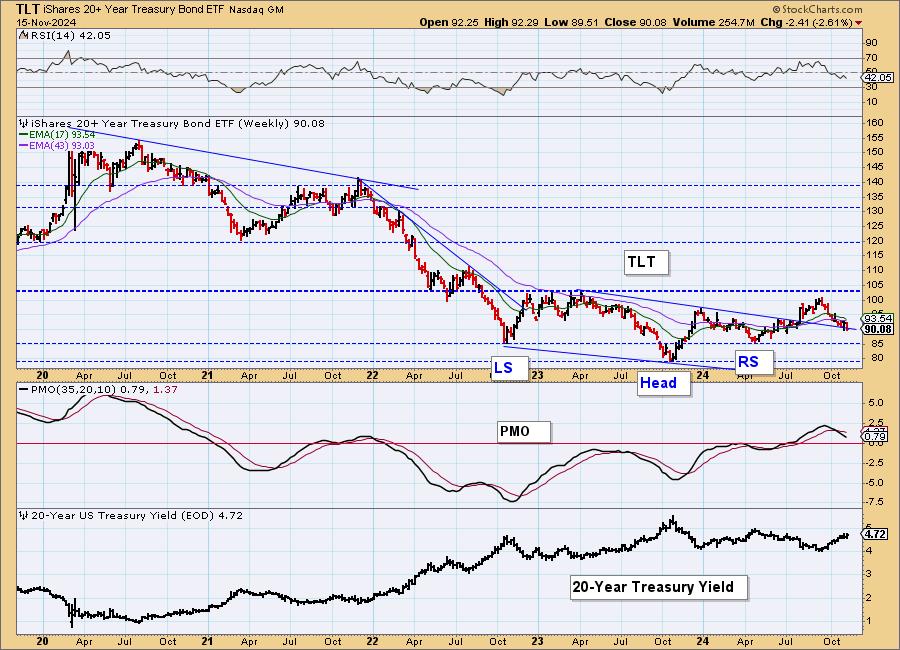This screenshot has width=900, height=650.
Task: Click the Chg -2.41 (-2.61%) value
Action: pos(806,22)
